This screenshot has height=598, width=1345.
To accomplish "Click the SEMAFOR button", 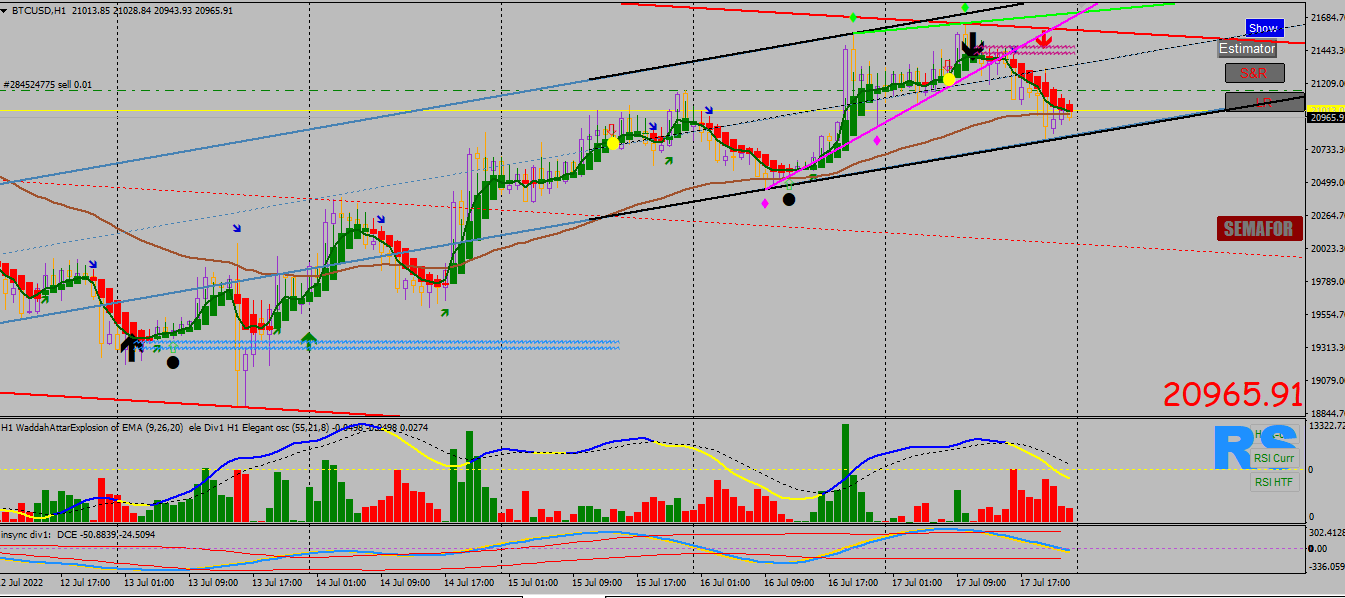I will click(1259, 229).
